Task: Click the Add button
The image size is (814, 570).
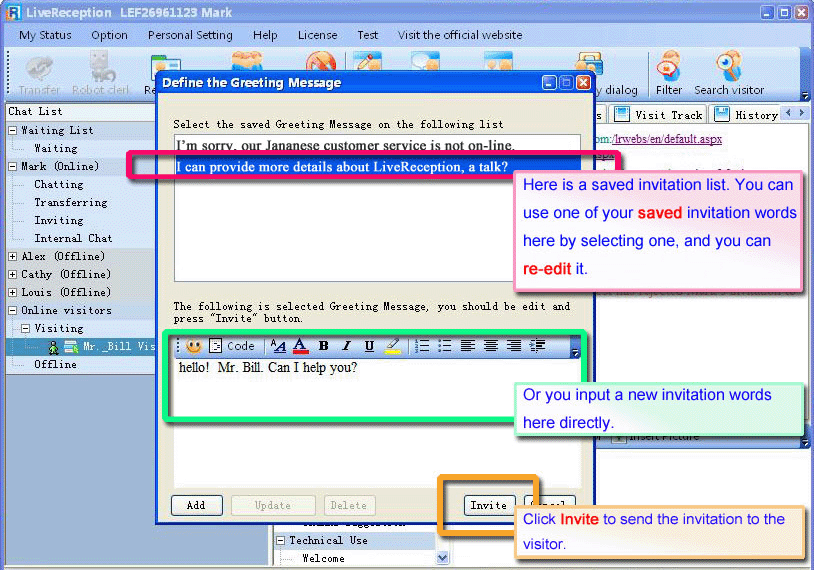Action: click(x=196, y=506)
